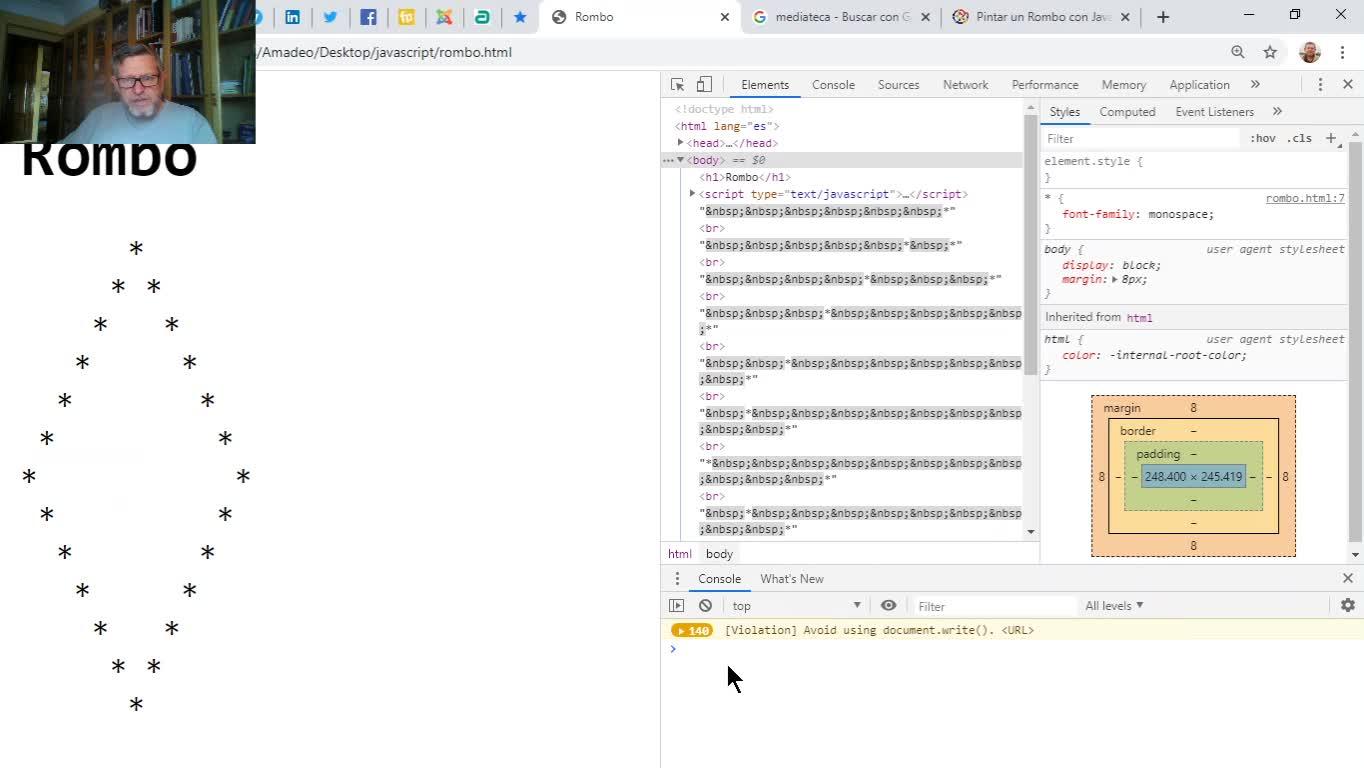
Task: Activate the inspect element picker icon
Action: (x=677, y=85)
